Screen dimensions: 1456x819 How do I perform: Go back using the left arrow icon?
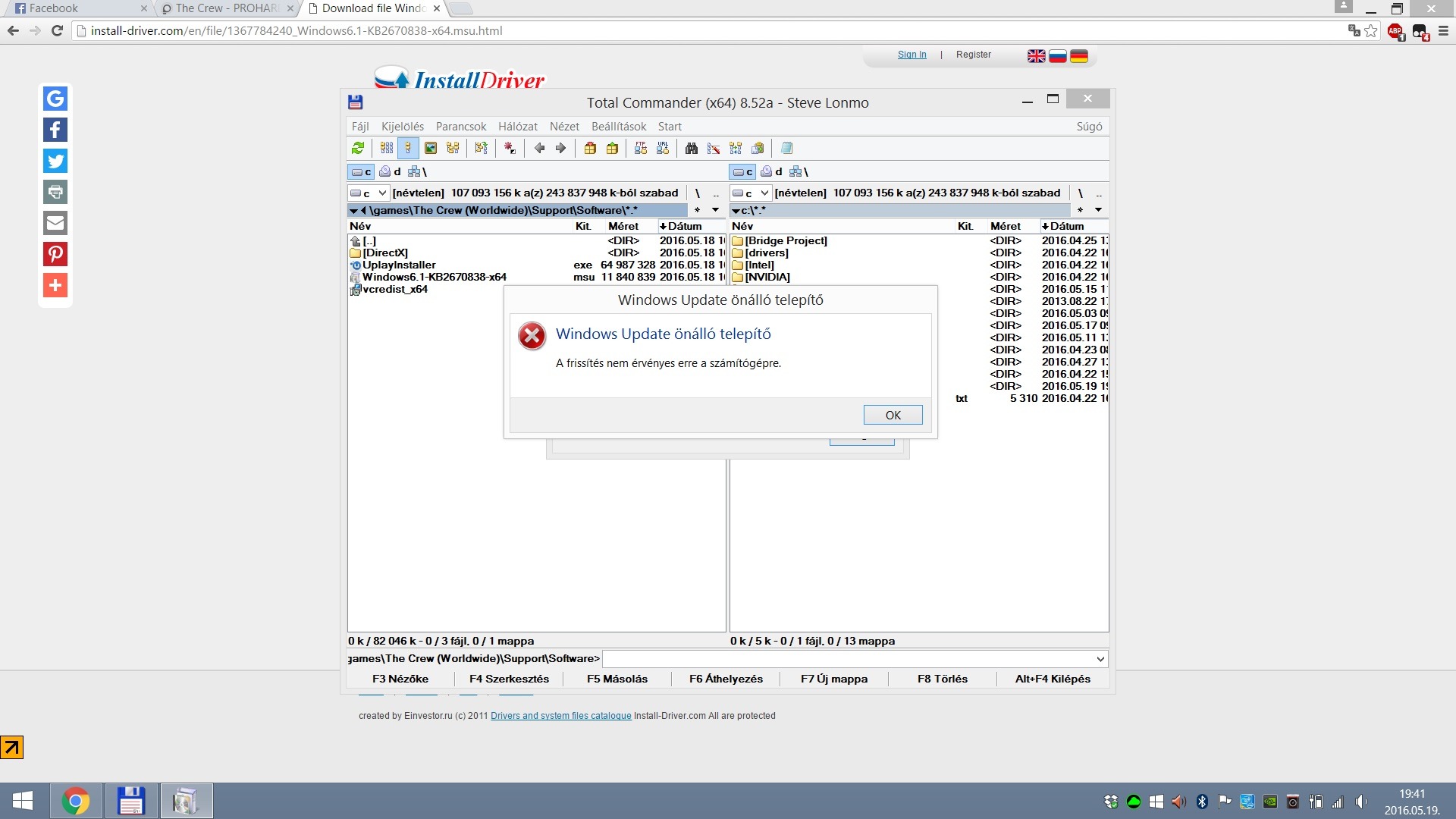click(x=539, y=149)
